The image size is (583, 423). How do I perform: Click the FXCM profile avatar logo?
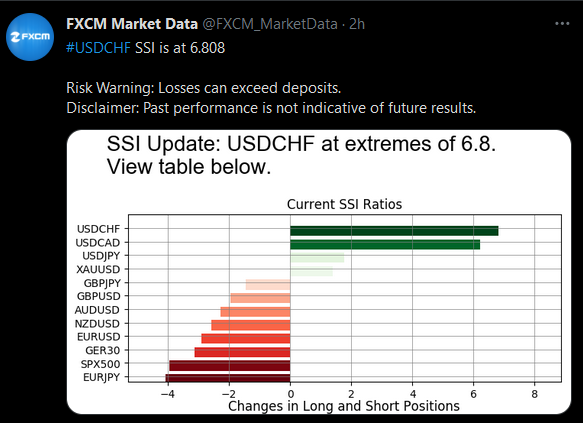point(30,37)
